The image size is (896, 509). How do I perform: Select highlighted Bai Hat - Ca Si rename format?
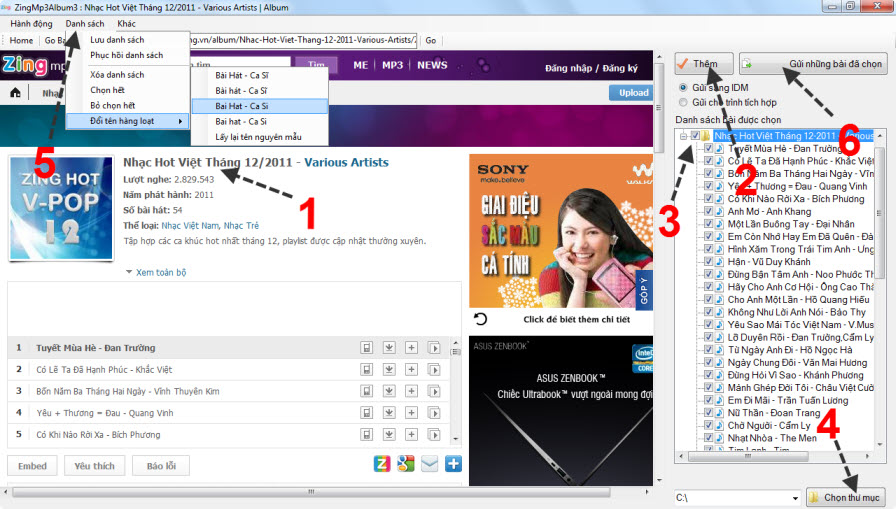(259, 106)
